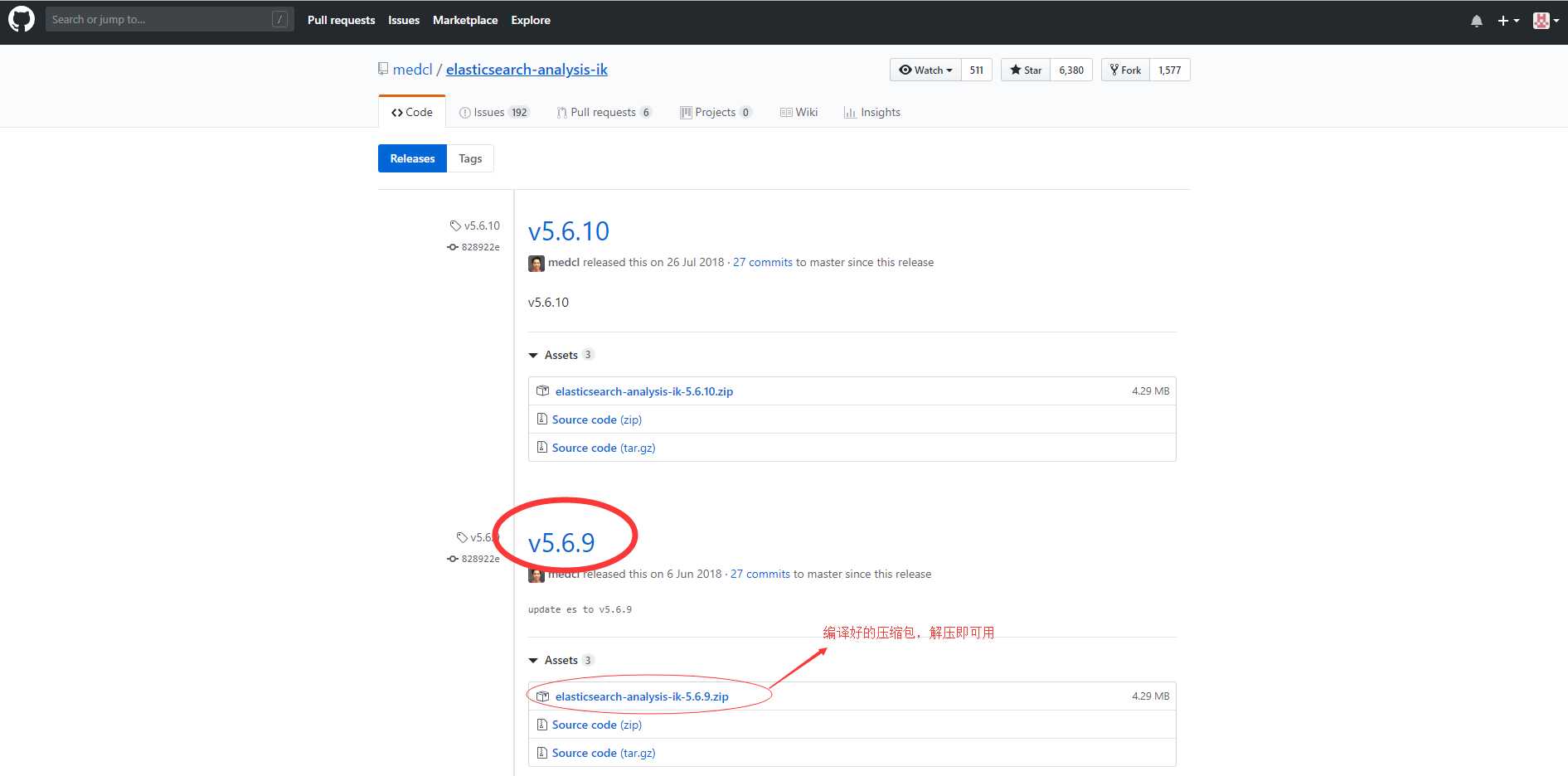Viewport: 1568px width, 776px height.
Task: Switch to the Insights tab
Action: pyautogui.click(x=871, y=112)
